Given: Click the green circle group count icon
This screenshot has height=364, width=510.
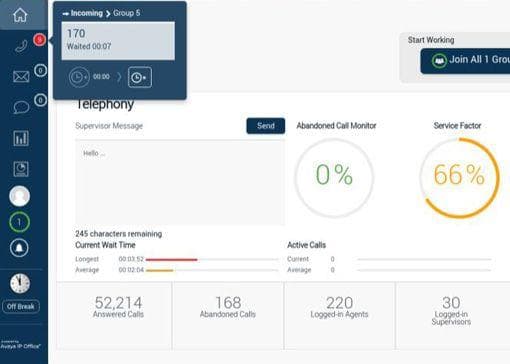Looking at the screenshot, I should click(19, 222).
